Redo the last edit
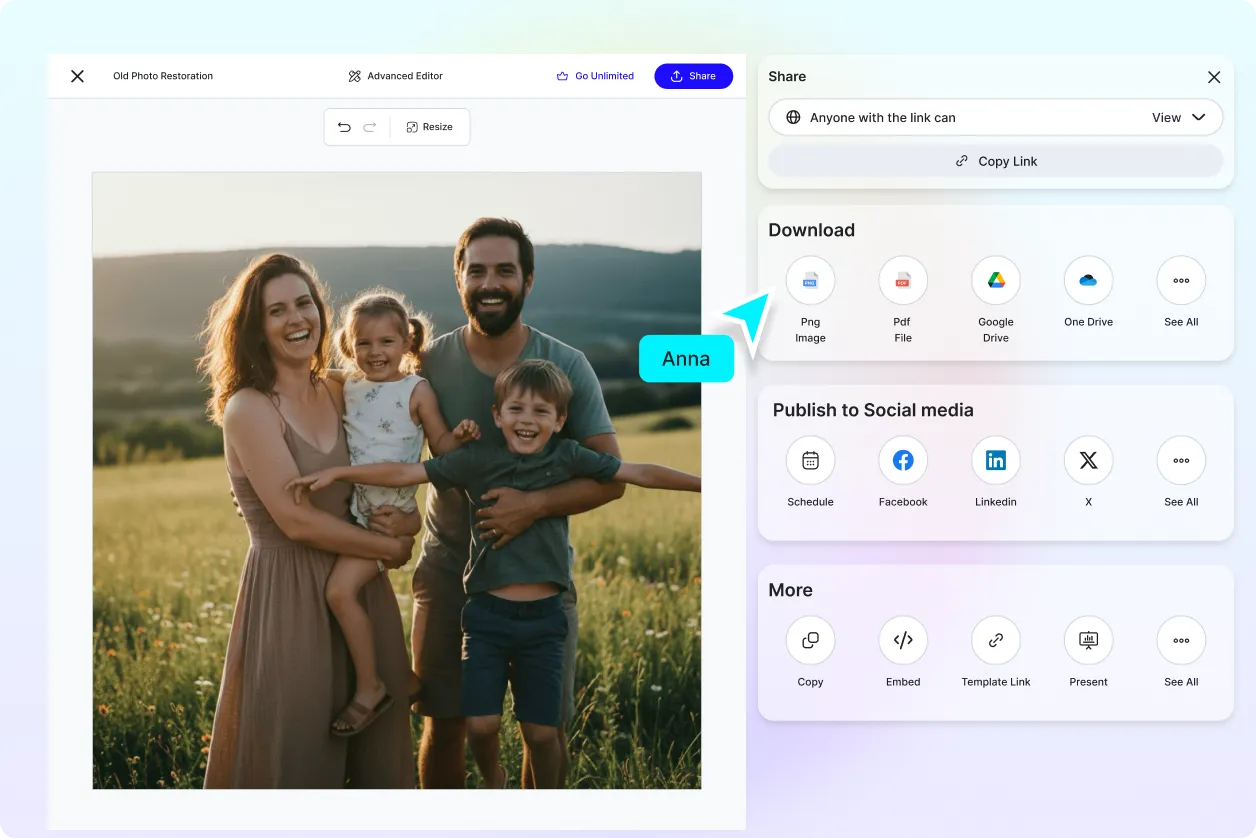 coord(370,127)
